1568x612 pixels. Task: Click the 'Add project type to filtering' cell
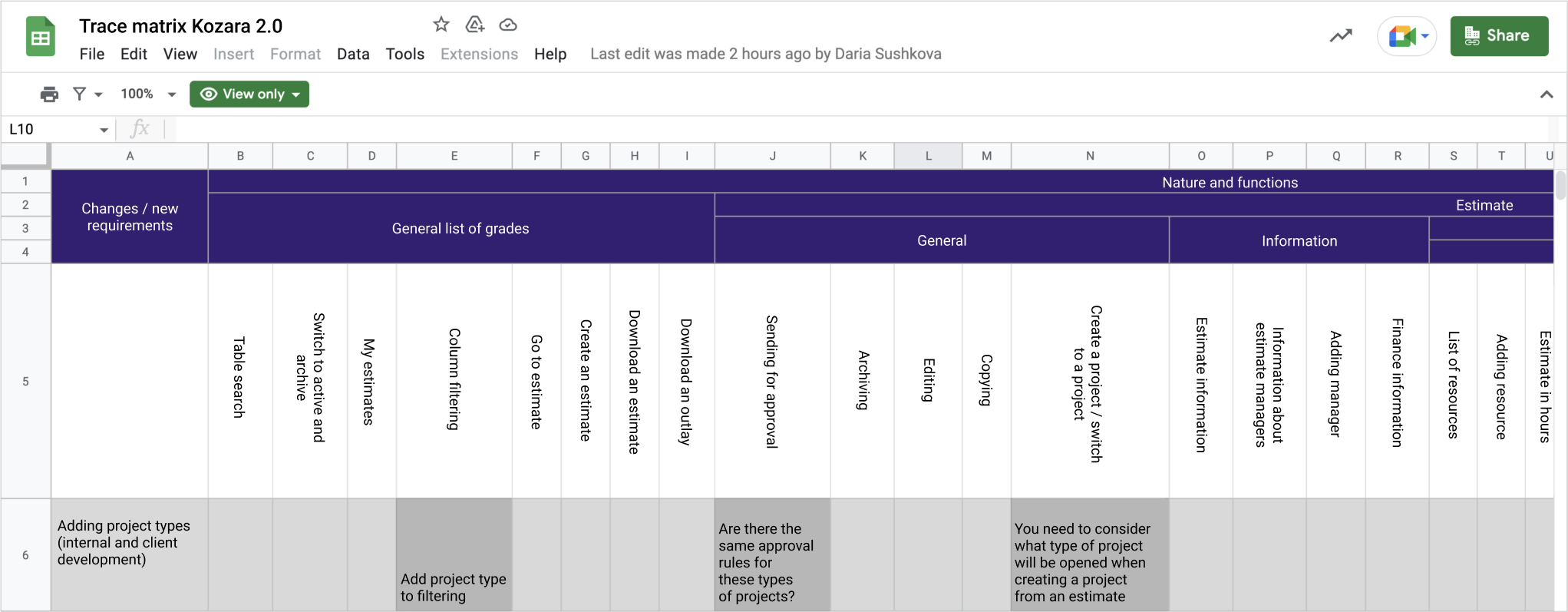point(454,554)
